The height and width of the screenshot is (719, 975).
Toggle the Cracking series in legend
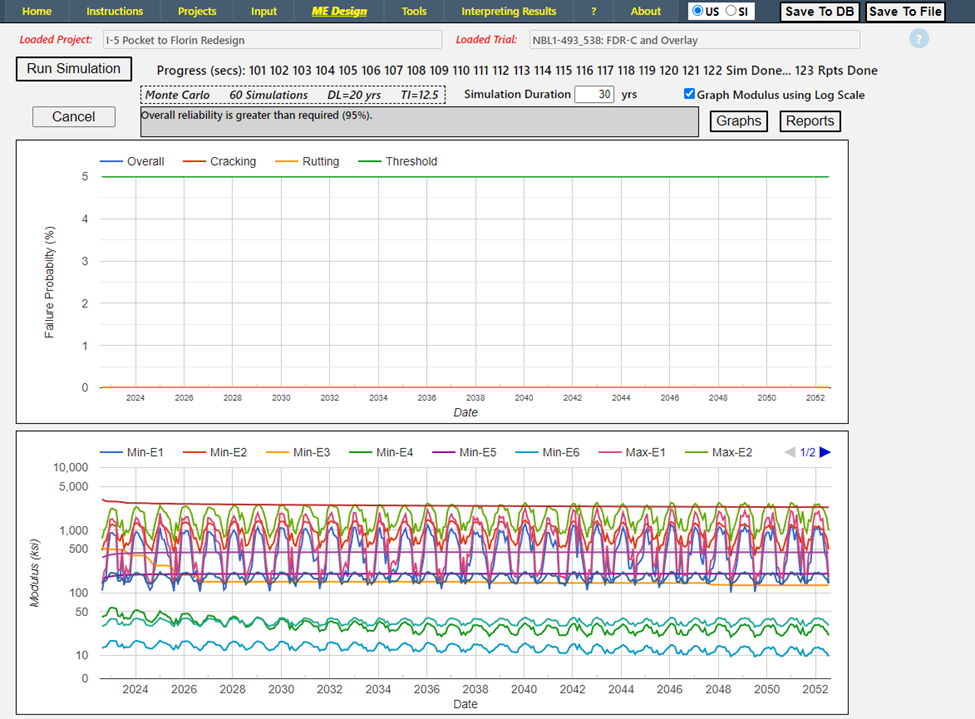point(232,161)
